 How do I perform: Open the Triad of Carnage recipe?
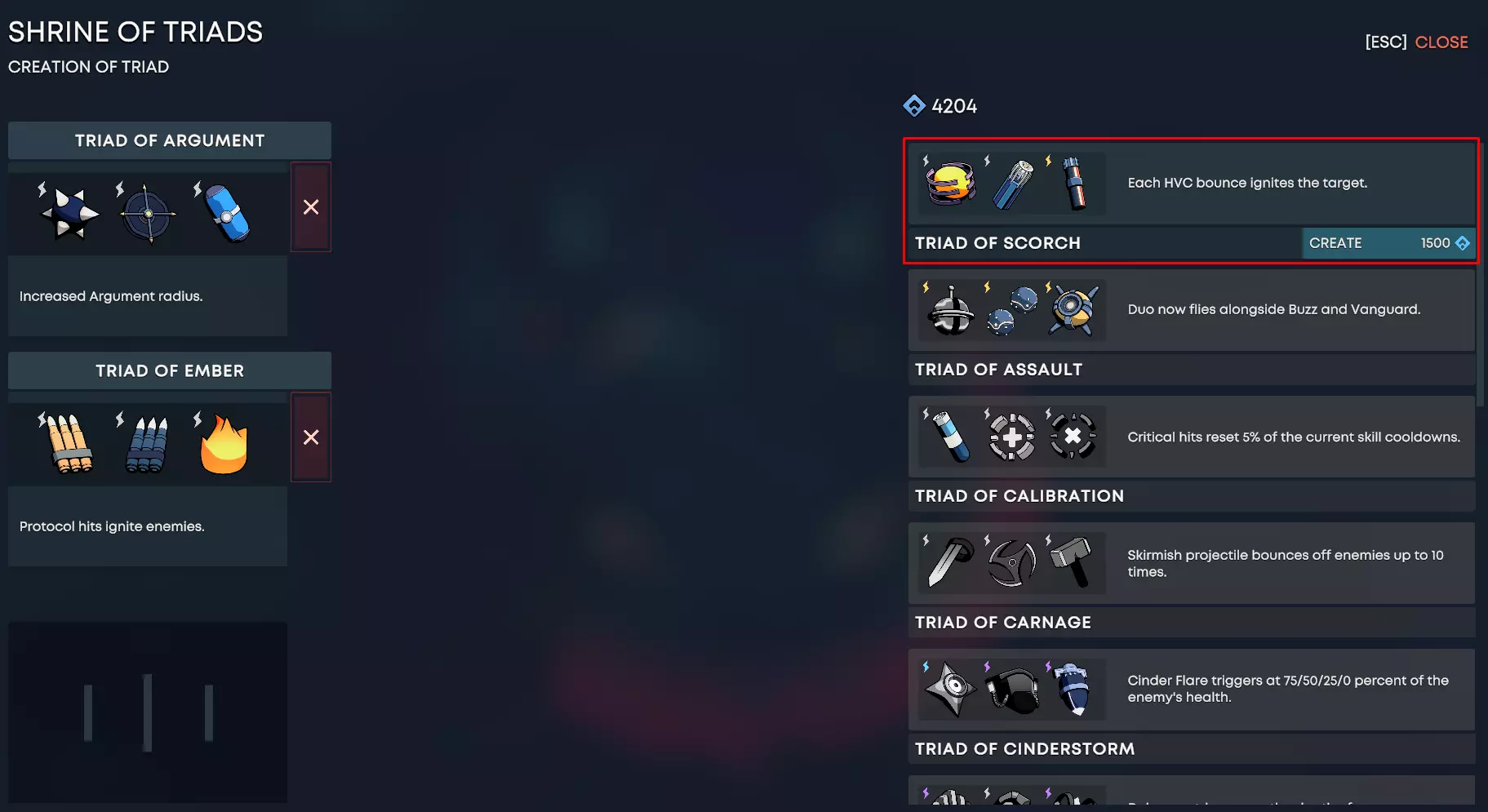(1192, 580)
